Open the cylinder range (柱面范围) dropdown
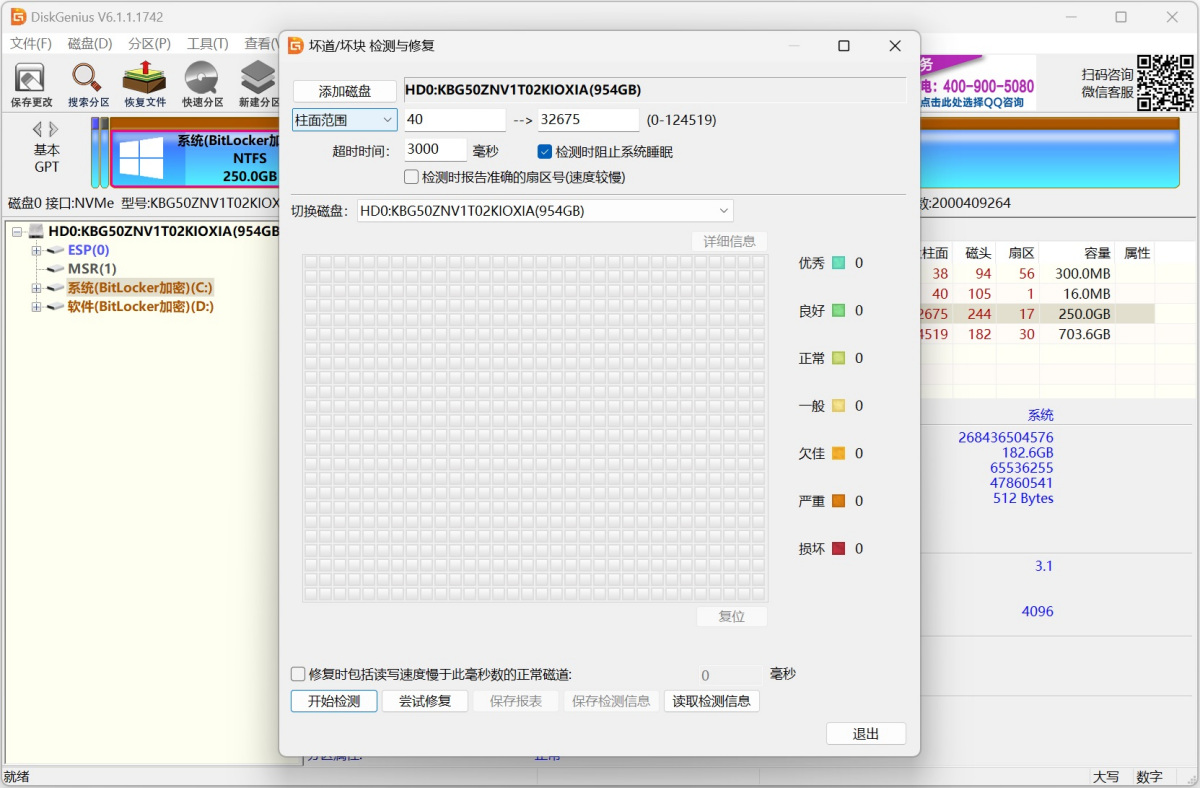This screenshot has height=788, width=1200. (x=344, y=120)
